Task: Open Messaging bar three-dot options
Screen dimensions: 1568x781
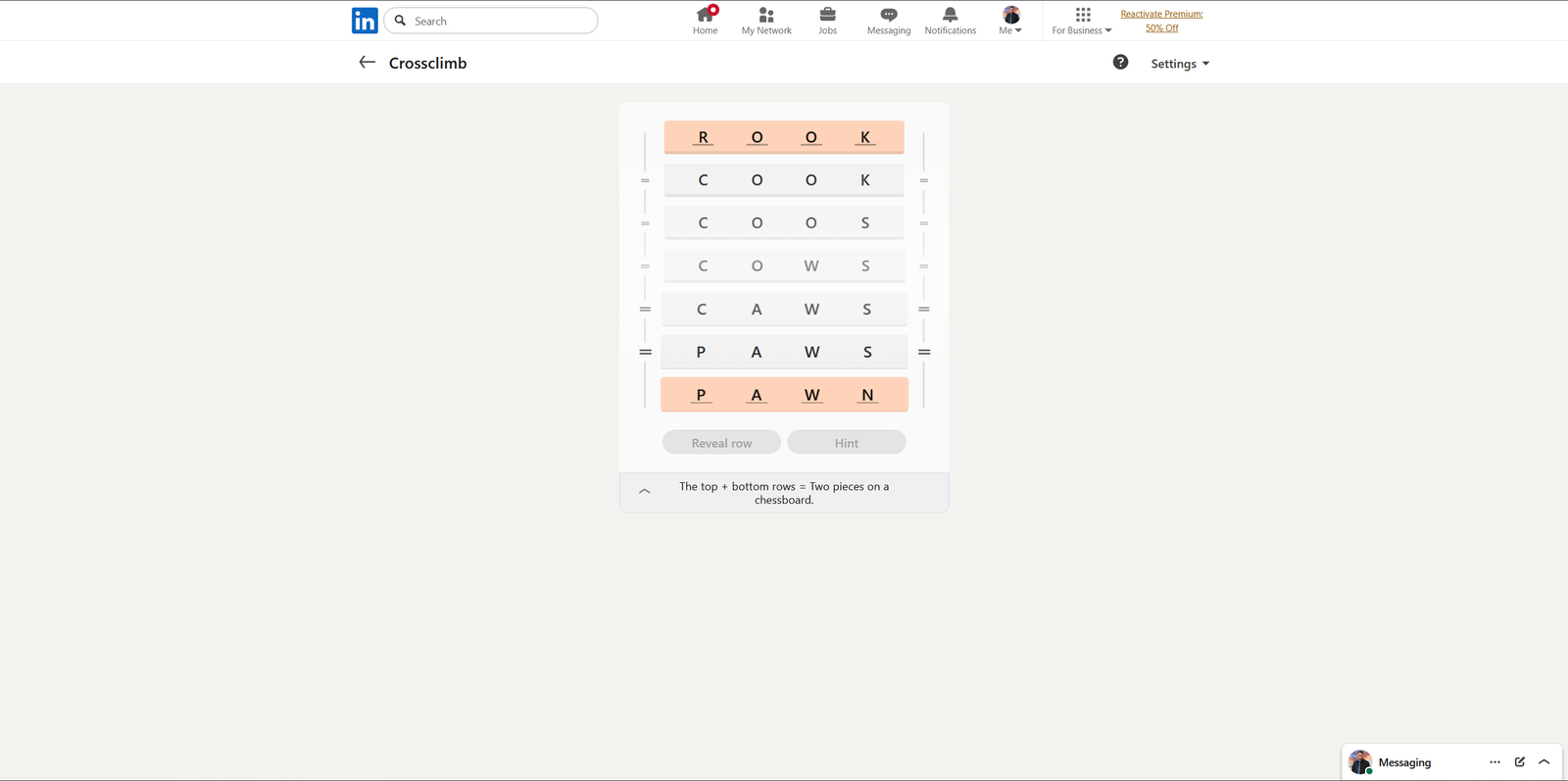Action: pyautogui.click(x=1494, y=762)
